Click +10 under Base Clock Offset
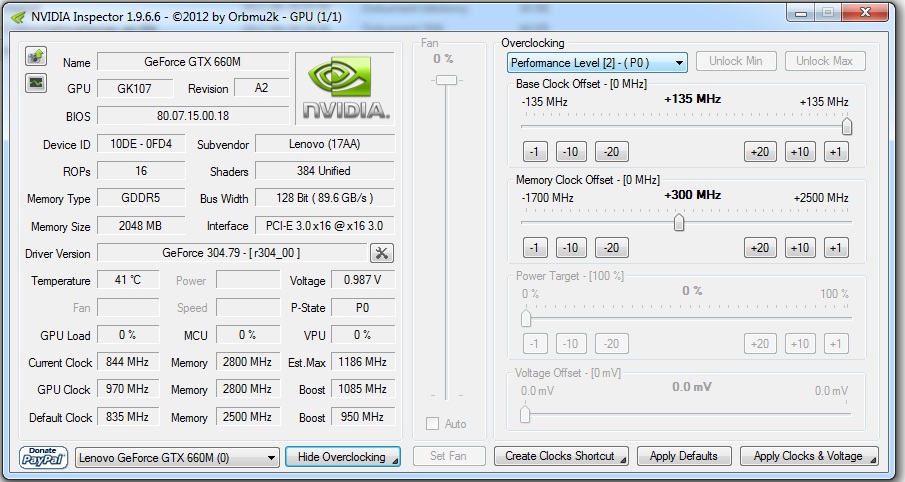905x482 pixels. pos(800,152)
